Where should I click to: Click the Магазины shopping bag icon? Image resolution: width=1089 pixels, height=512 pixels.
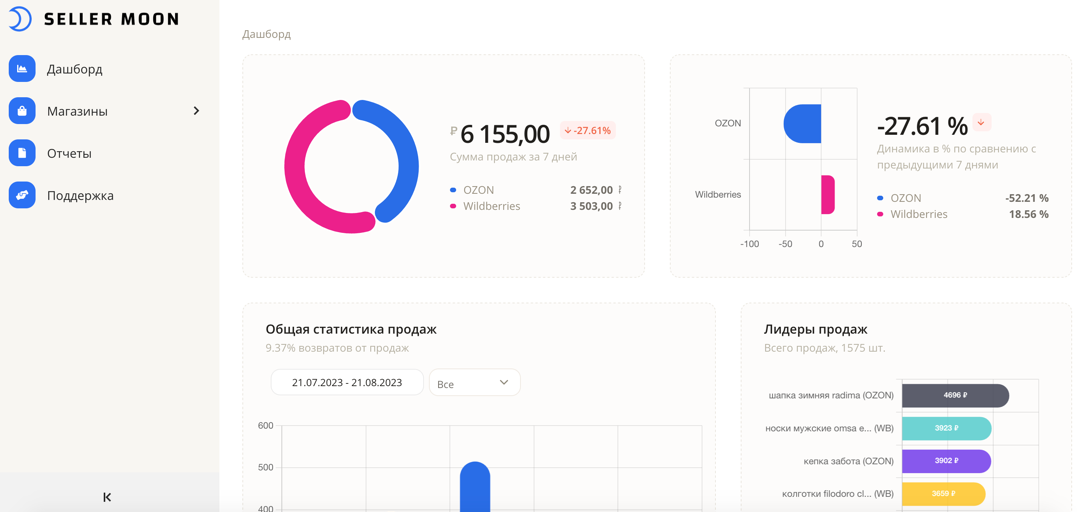tap(22, 110)
